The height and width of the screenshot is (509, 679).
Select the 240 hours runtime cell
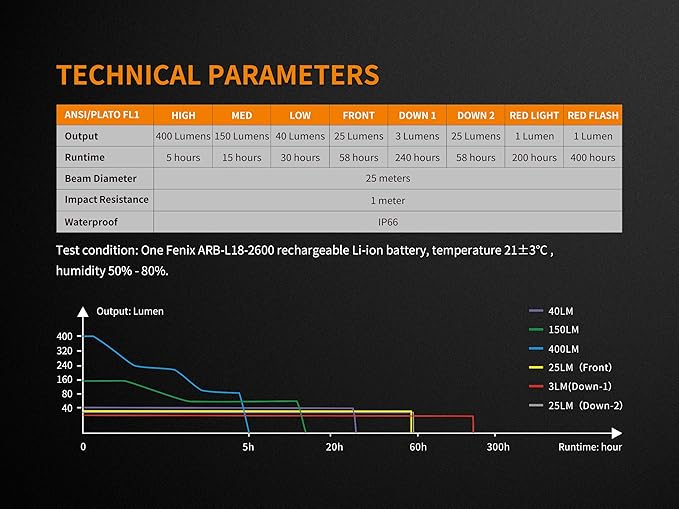tap(416, 157)
